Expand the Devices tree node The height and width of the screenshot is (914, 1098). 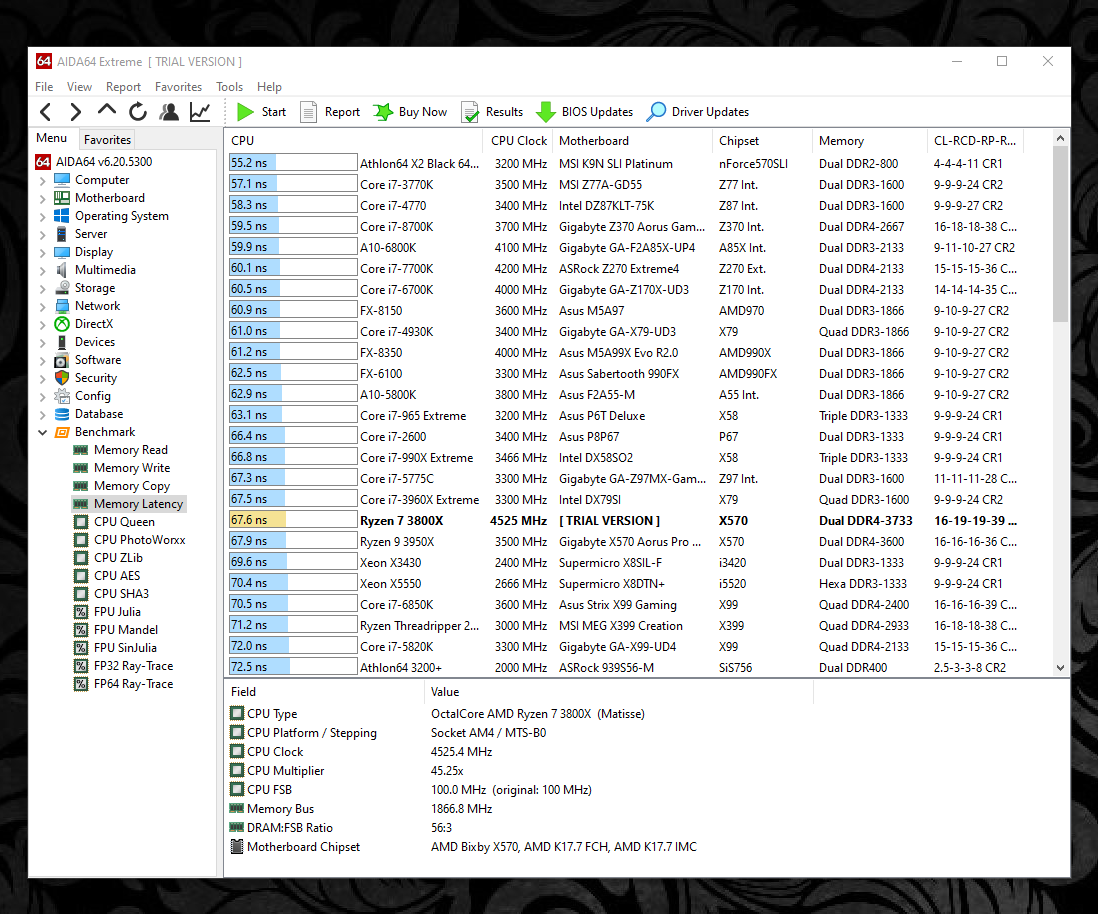(43, 342)
